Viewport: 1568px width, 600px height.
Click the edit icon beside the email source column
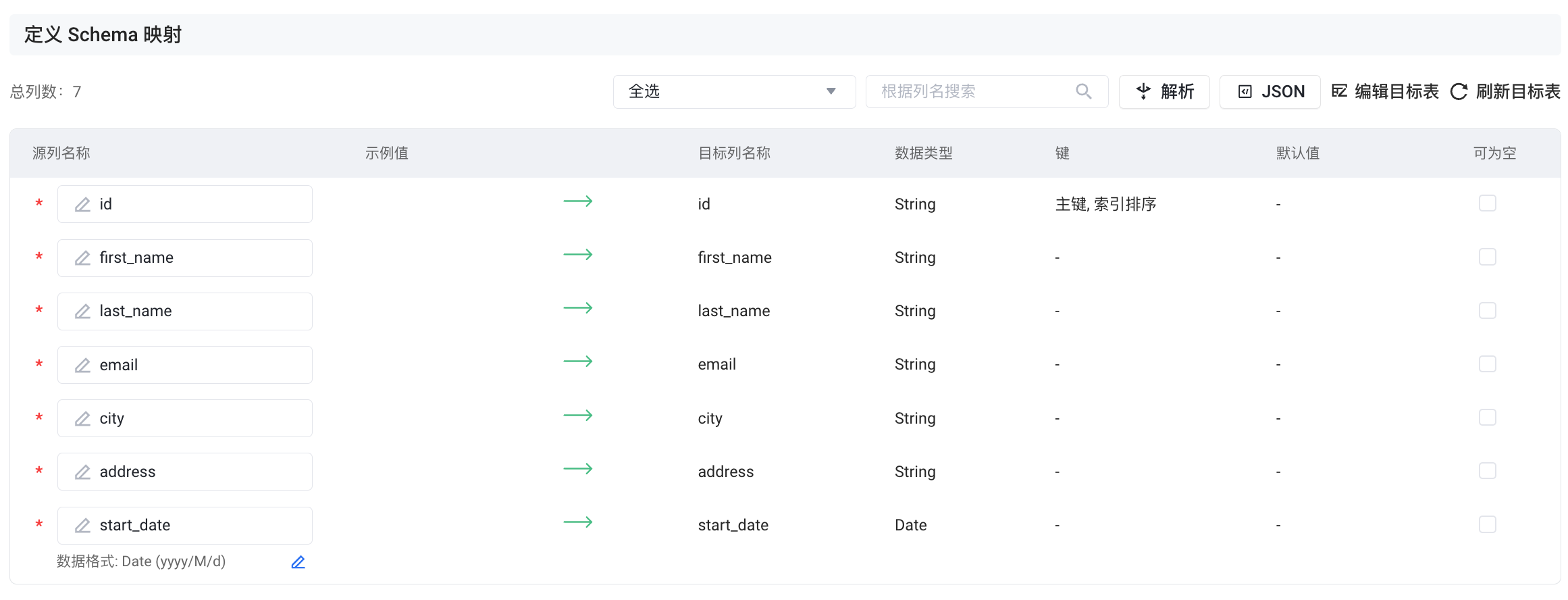(82, 366)
